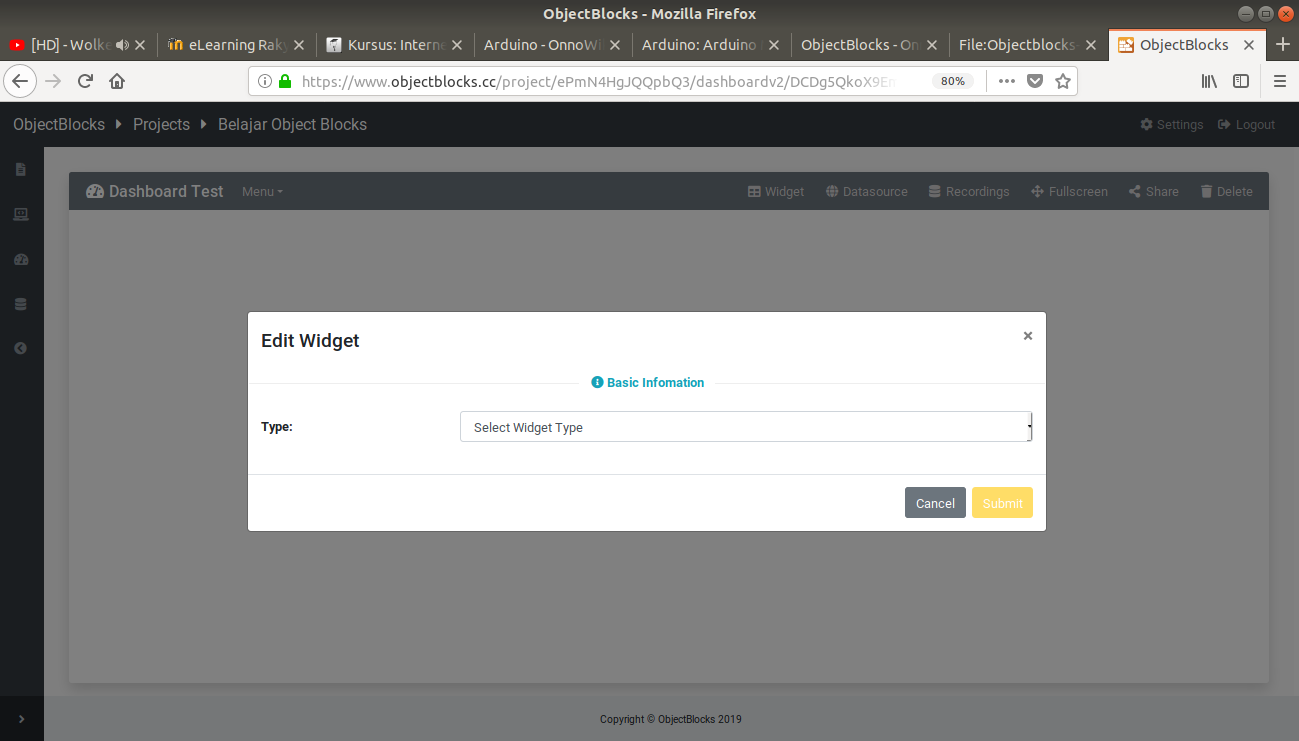Open the Firefox hamburger menu
Viewport: 1299px width, 741px height.
pyautogui.click(x=1279, y=81)
